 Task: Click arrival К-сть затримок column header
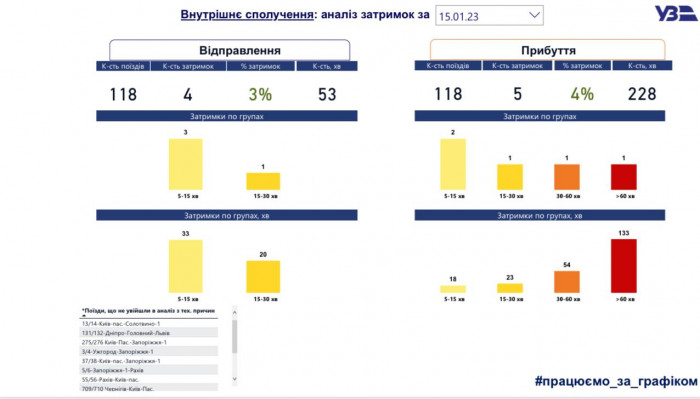point(517,66)
